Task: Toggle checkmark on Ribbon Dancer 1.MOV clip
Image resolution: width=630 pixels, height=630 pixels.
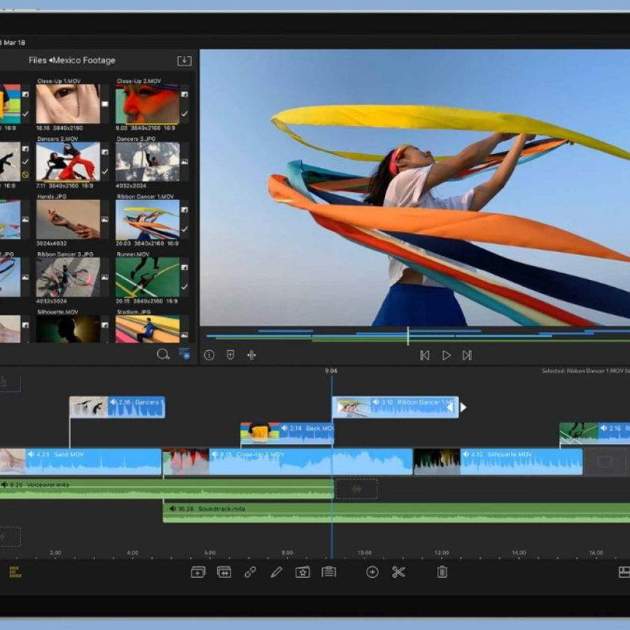Action: 185,231
